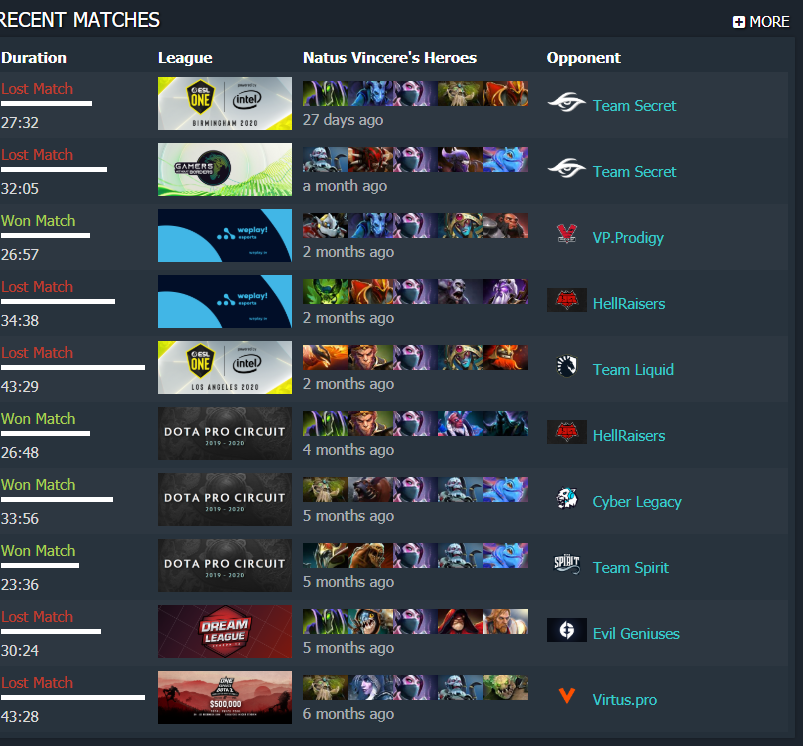
Task: Open the Virtus.pro opponent link
Action: pos(625,700)
